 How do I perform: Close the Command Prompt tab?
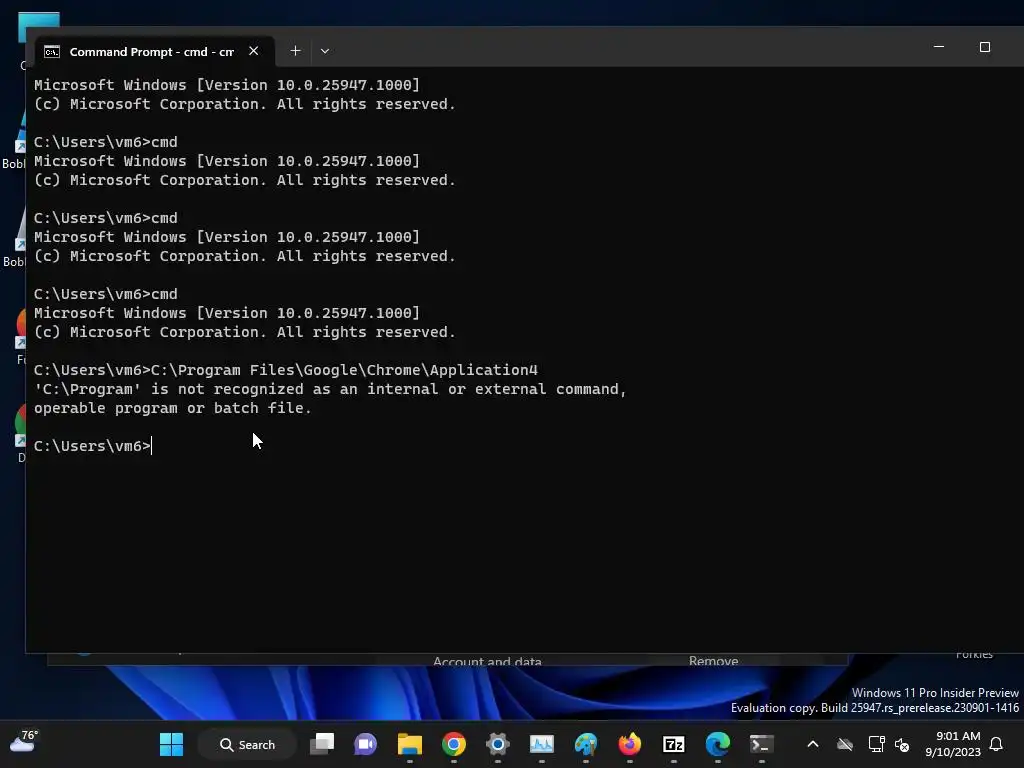(253, 51)
